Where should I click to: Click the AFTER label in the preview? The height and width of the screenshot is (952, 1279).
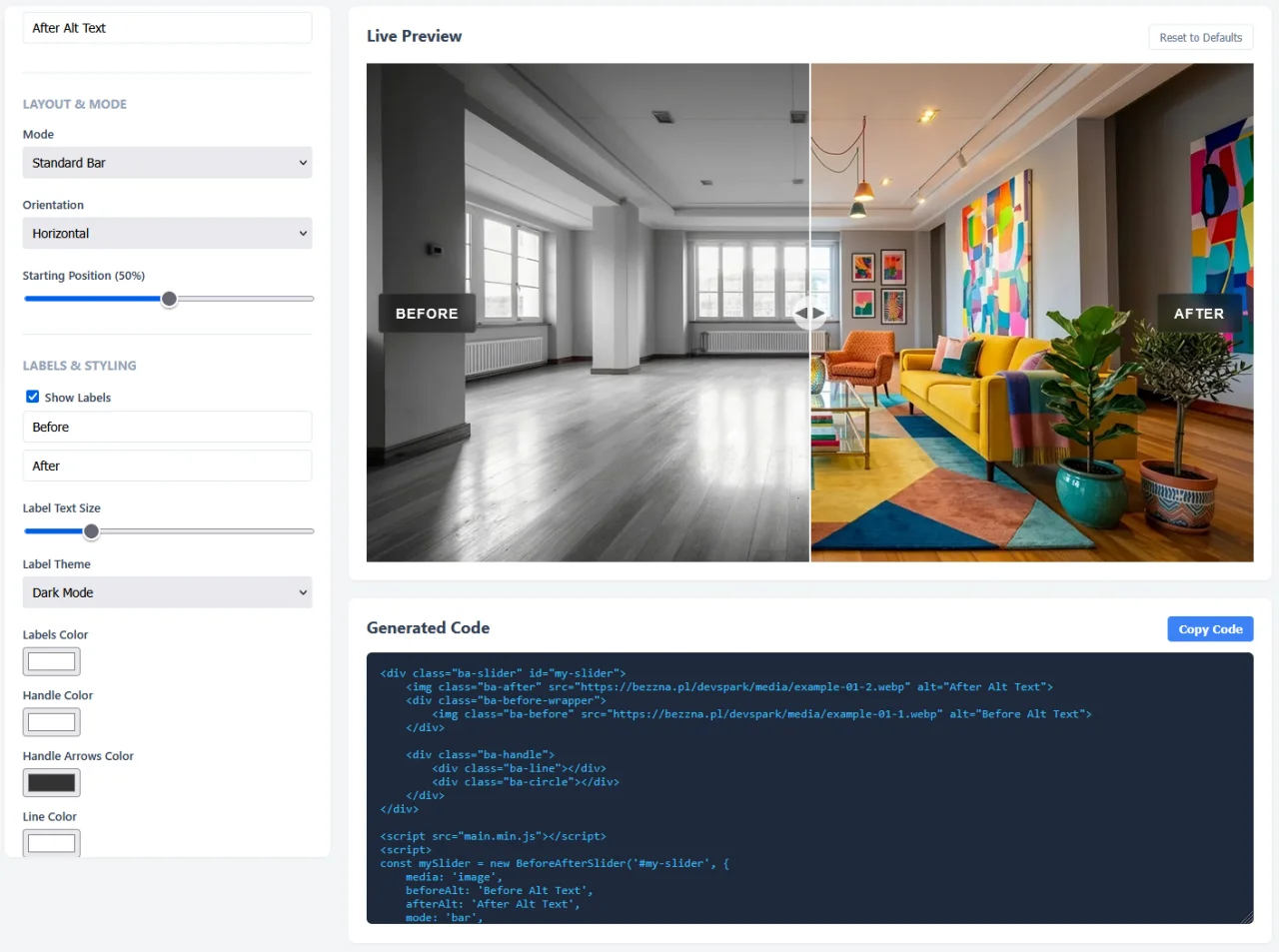(1199, 314)
